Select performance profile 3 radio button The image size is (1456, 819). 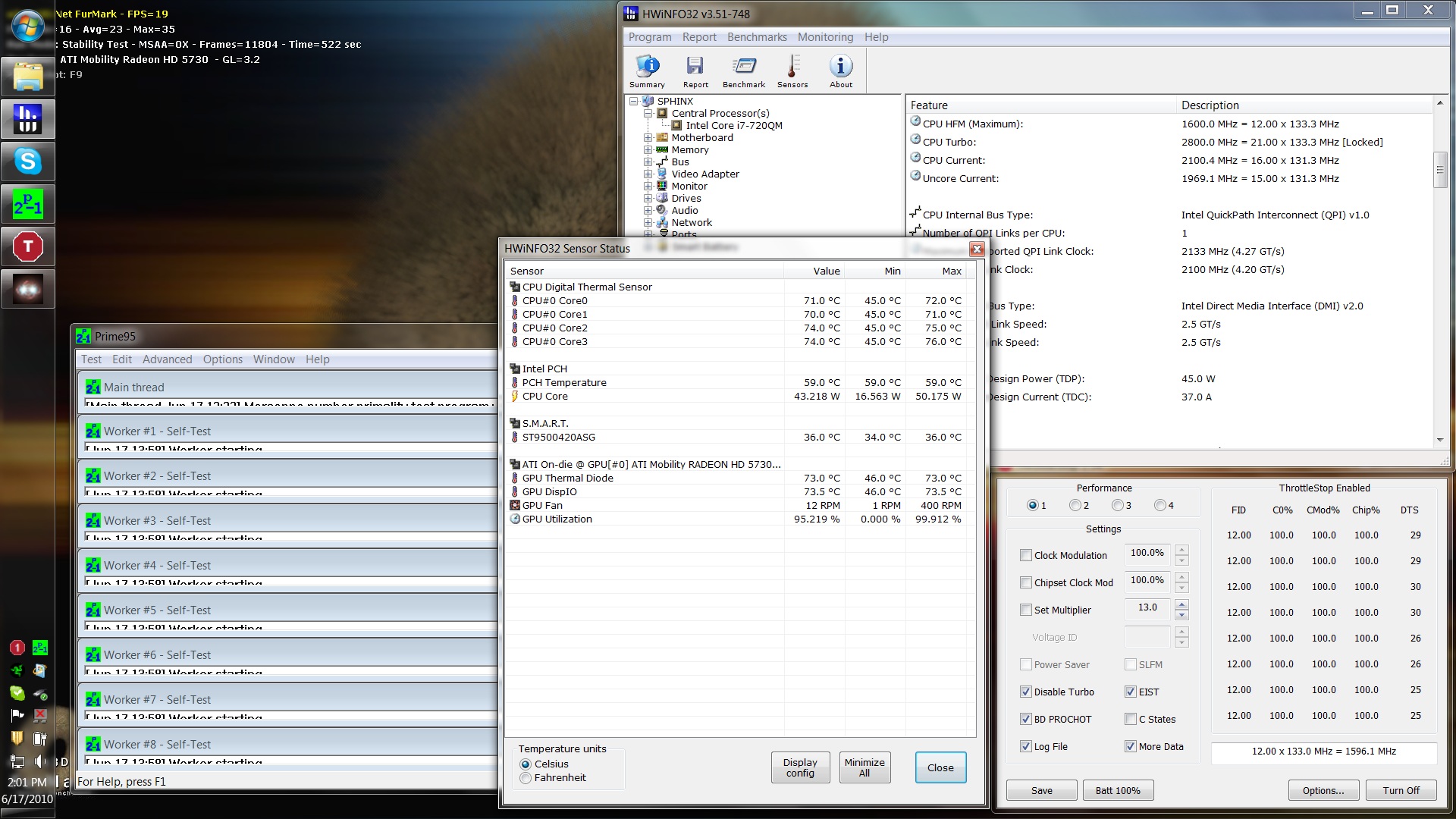pos(1117,505)
